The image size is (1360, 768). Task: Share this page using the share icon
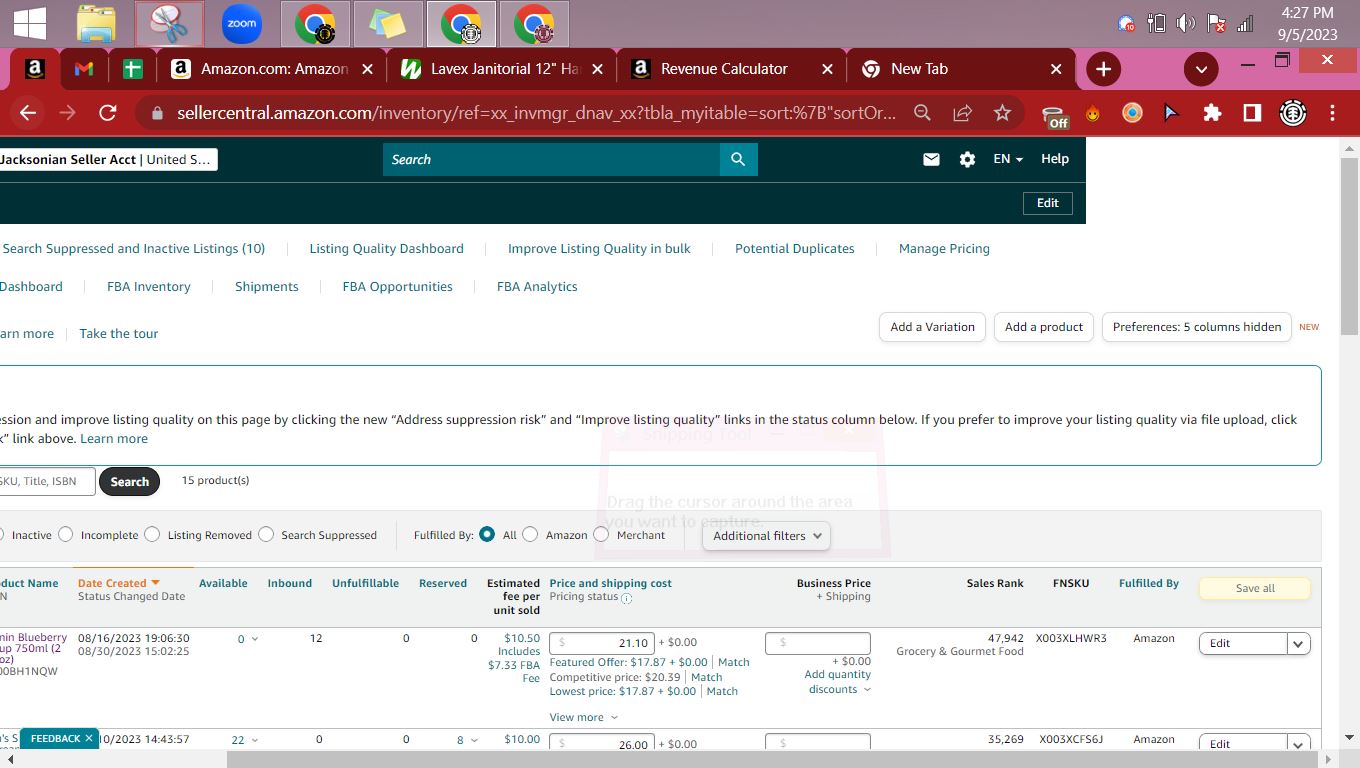click(x=962, y=113)
